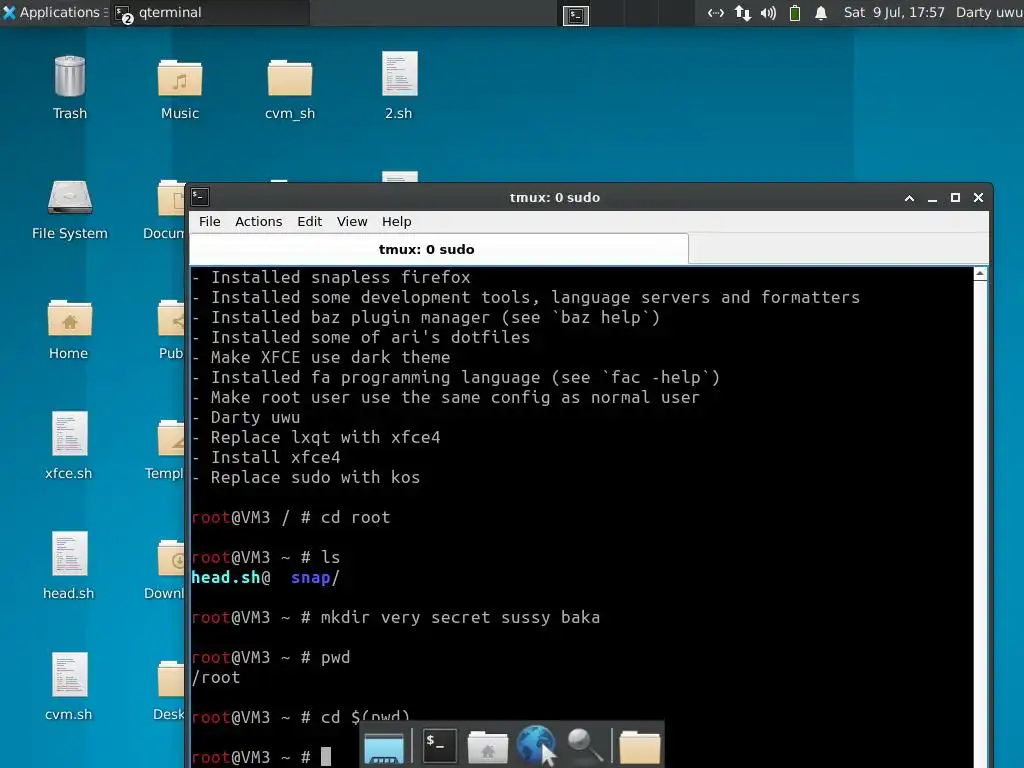
Task: Select the 'tmux: 0 sudo' terminal tab
Action: [x=439, y=249]
